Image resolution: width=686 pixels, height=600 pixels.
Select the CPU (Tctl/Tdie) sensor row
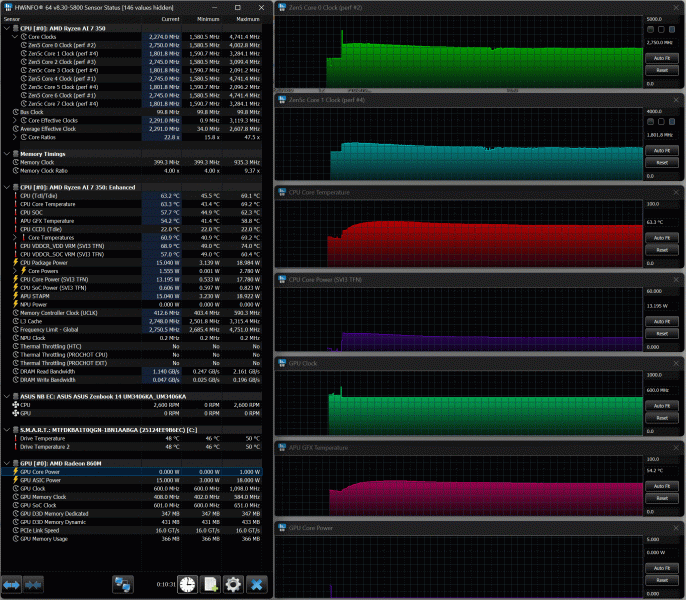(131, 196)
